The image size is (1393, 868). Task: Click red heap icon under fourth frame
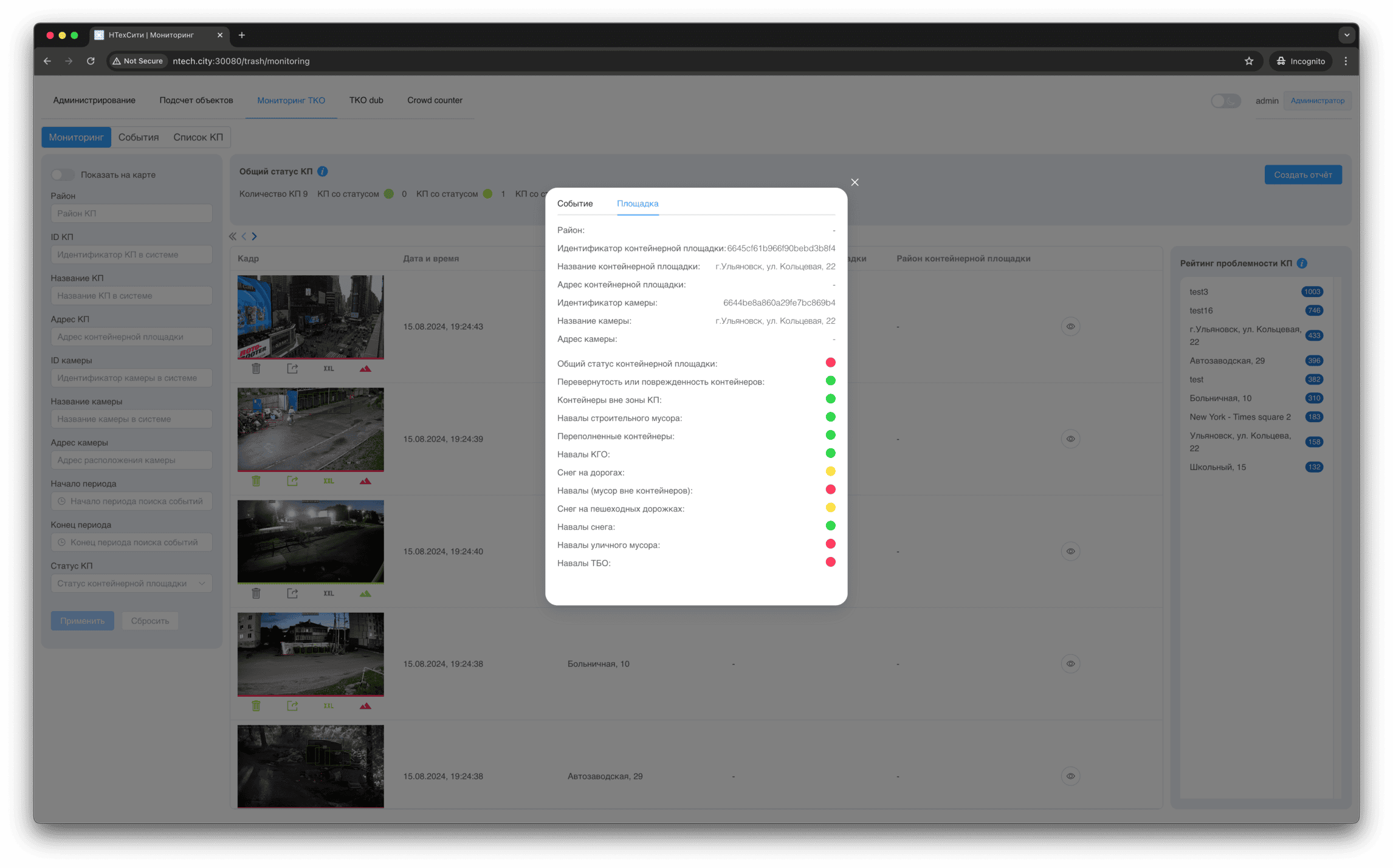tap(365, 706)
